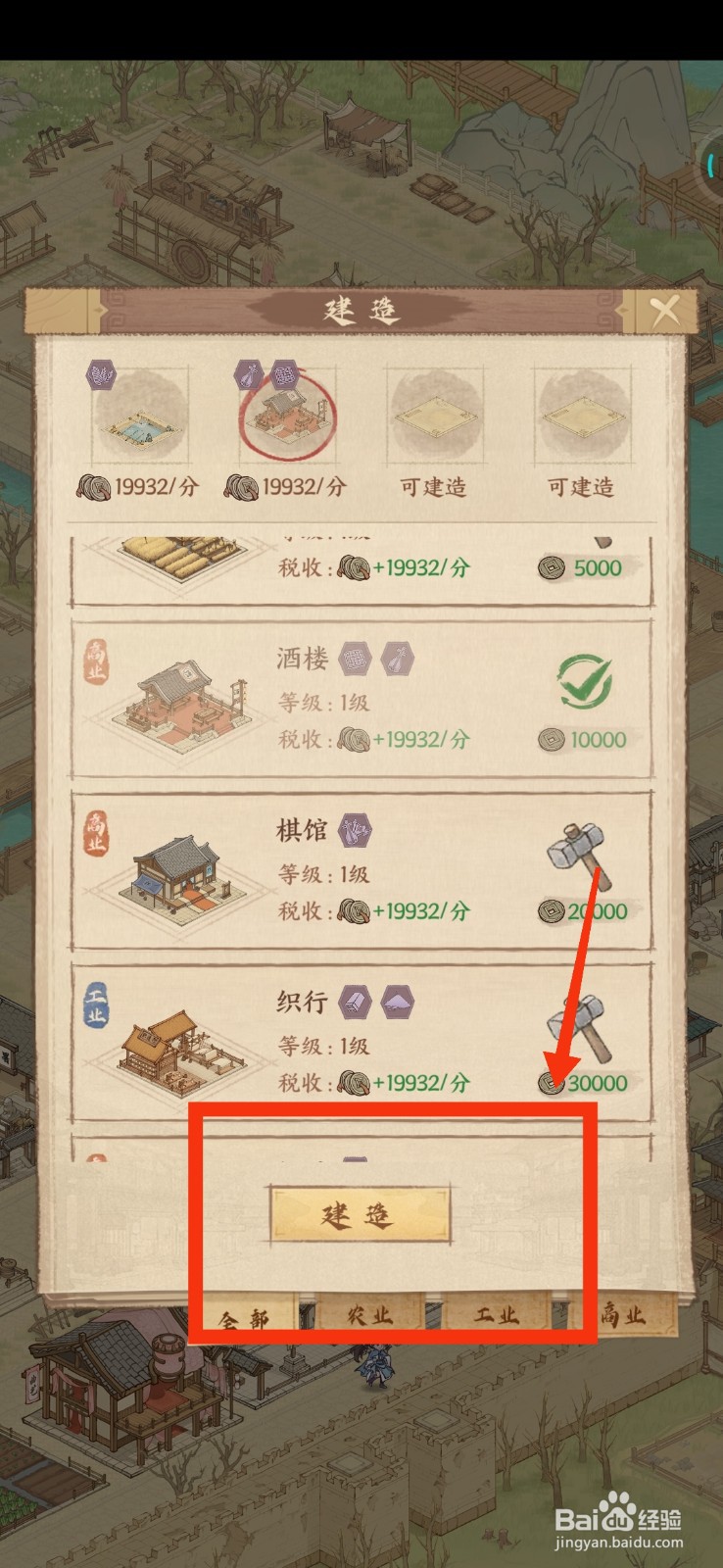Switch to the 商业 tab

click(623, 1316)
